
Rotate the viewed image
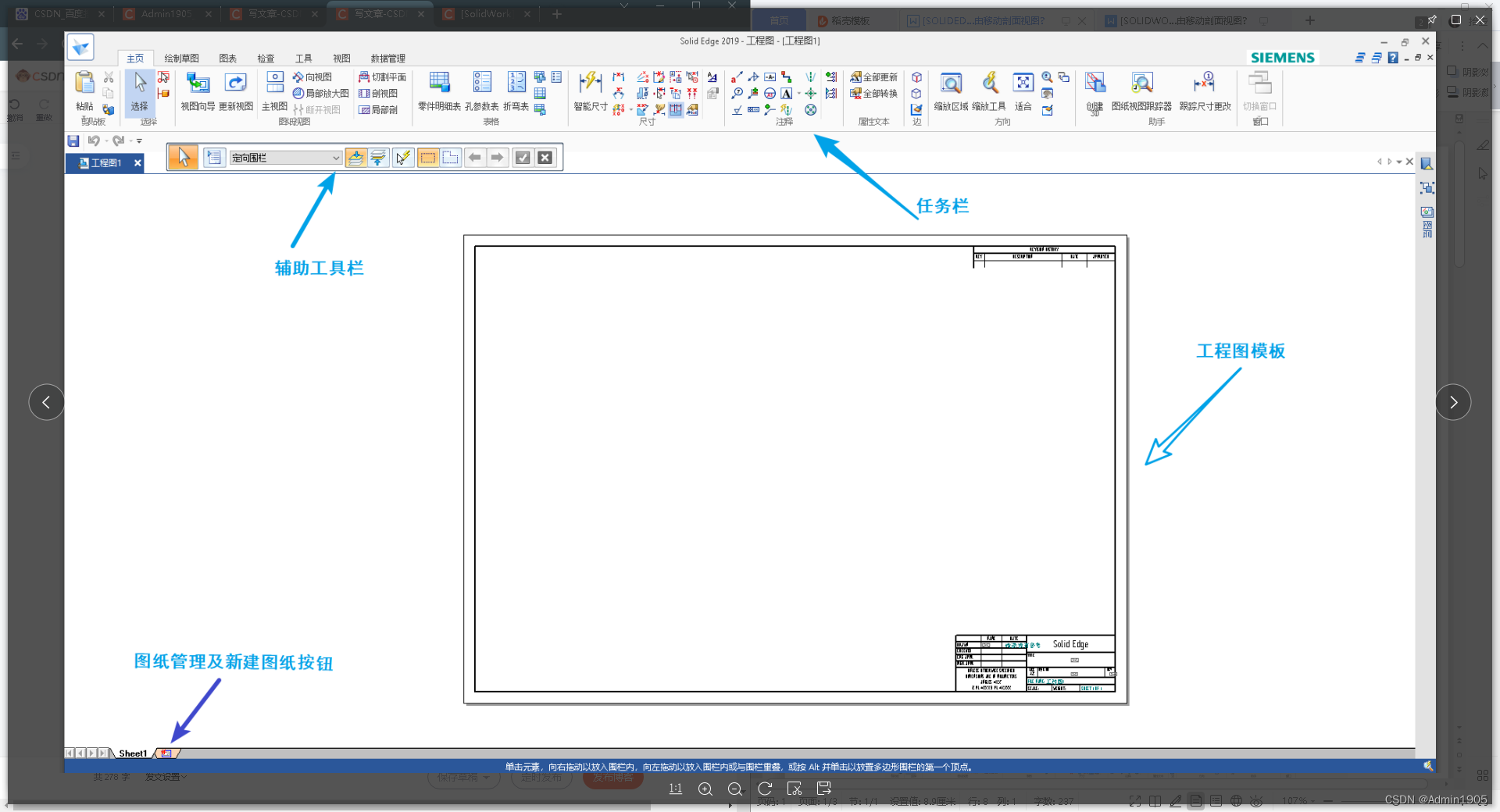coord(765,789)
